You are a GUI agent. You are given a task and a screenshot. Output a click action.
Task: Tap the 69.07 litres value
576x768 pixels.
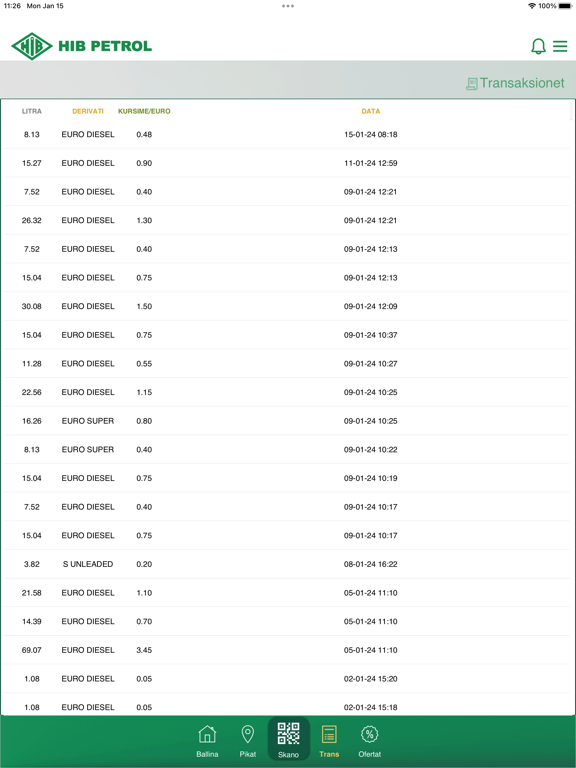click(32, 650)
